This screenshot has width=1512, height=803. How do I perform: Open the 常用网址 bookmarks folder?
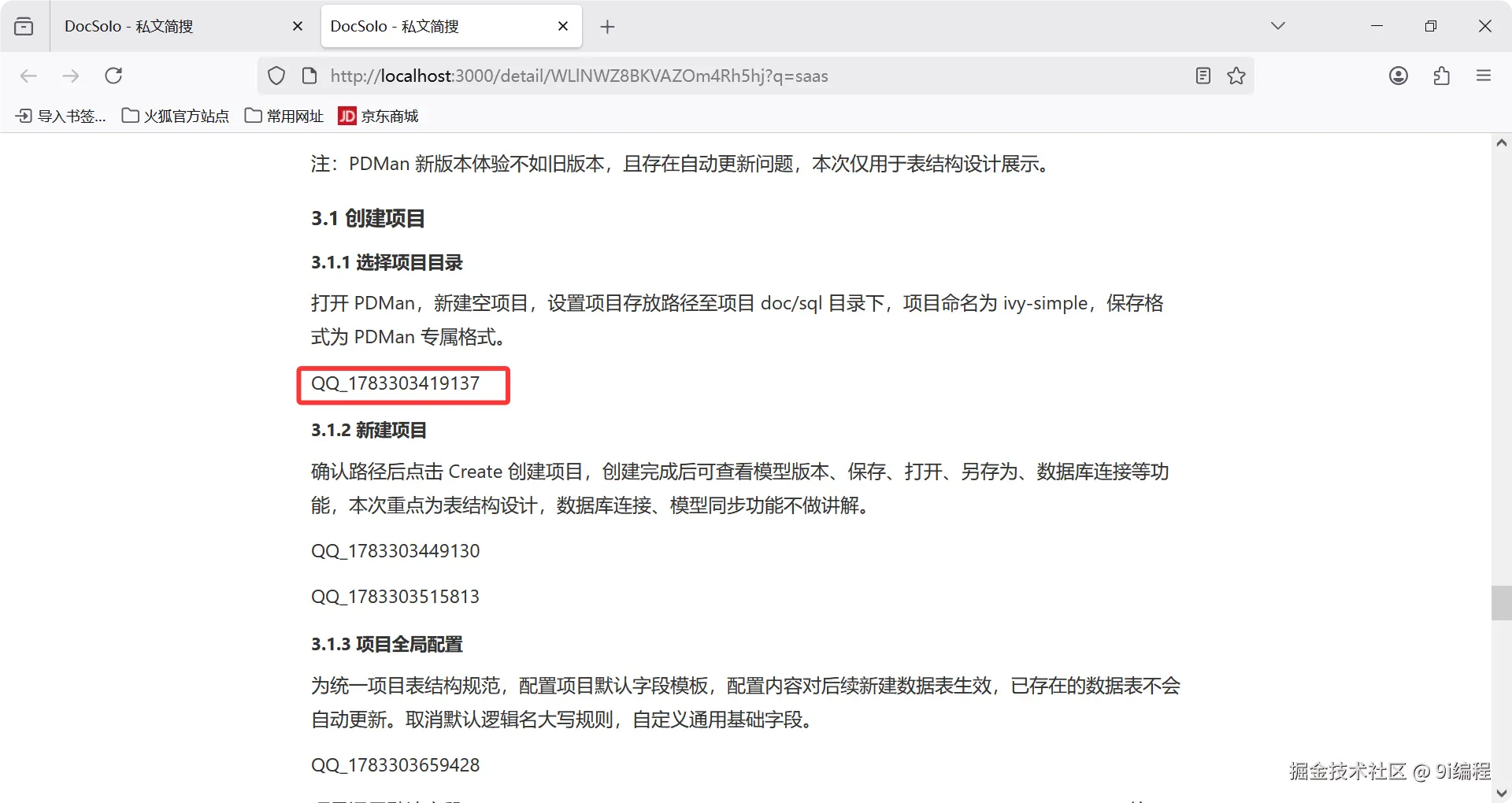284,116
